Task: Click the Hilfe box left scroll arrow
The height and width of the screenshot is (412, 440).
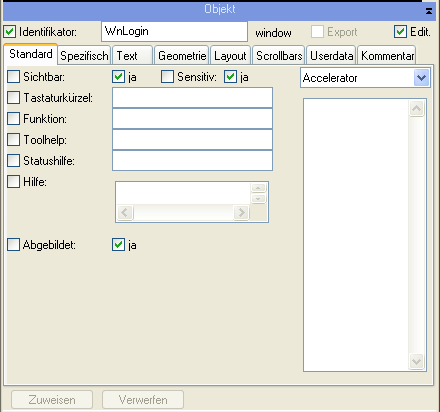Action: click(x=125, y=212)
